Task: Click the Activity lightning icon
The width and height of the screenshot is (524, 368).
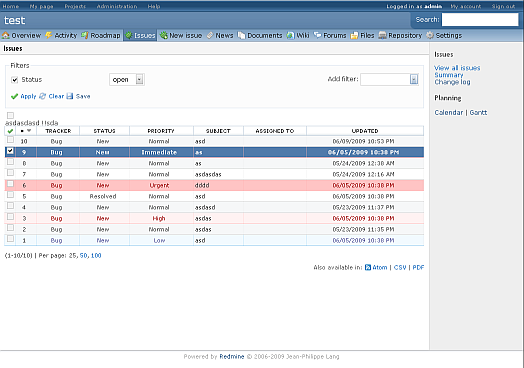Action: (49, 35)
